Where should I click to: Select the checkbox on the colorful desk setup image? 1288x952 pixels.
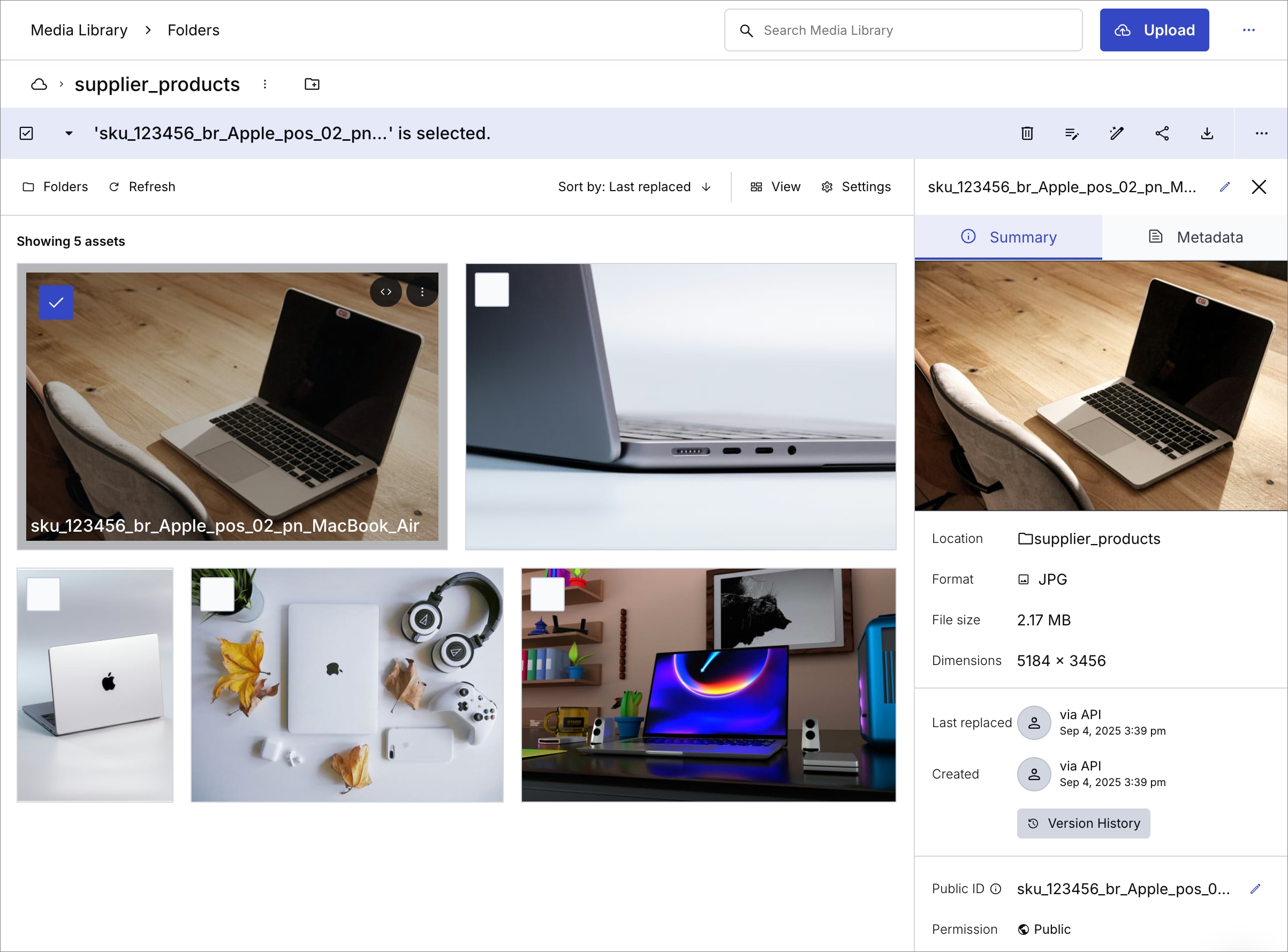(547, 594)
